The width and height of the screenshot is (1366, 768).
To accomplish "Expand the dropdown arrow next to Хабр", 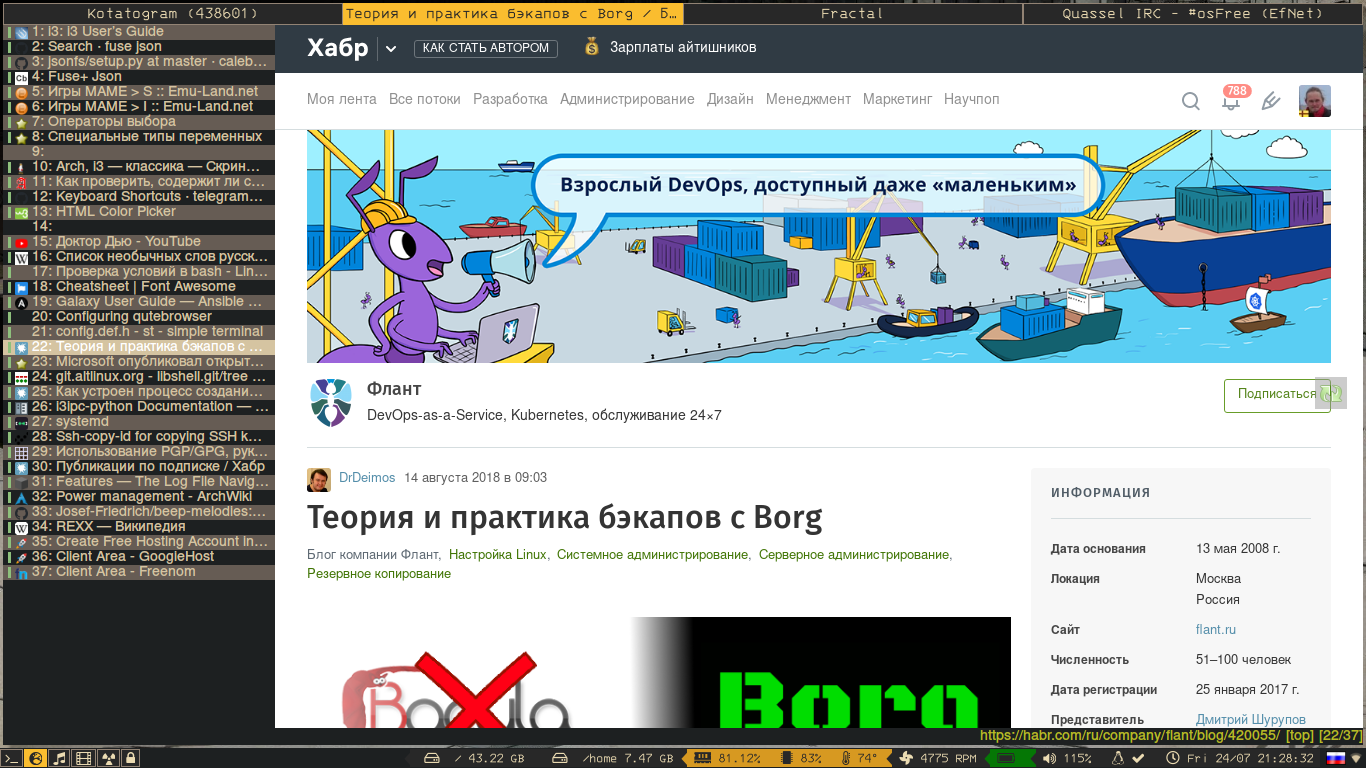I will [391, 48].
